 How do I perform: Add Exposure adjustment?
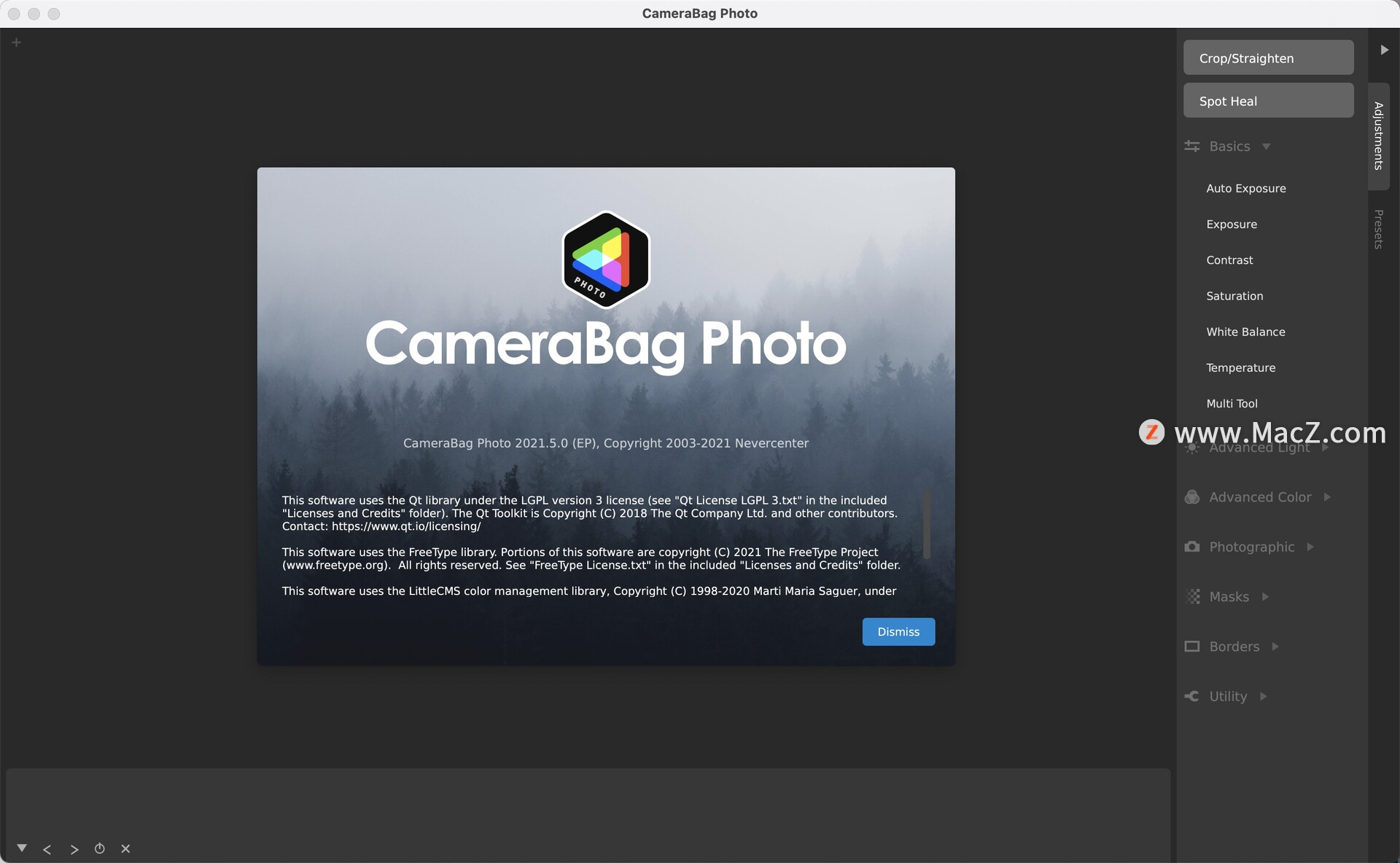(1232, 224)
